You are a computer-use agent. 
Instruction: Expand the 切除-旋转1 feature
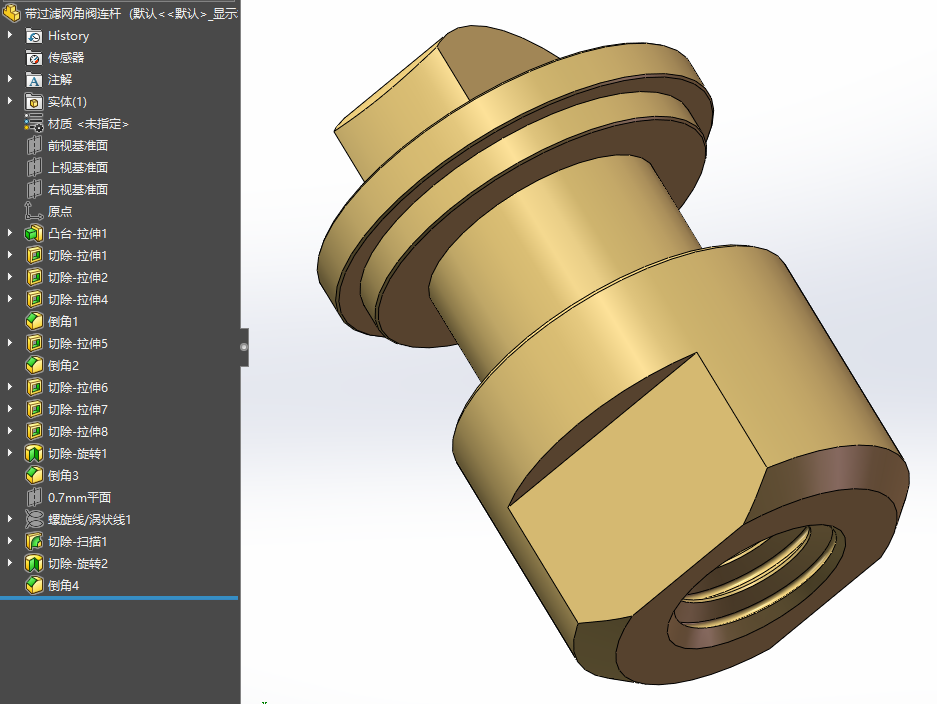10,453
